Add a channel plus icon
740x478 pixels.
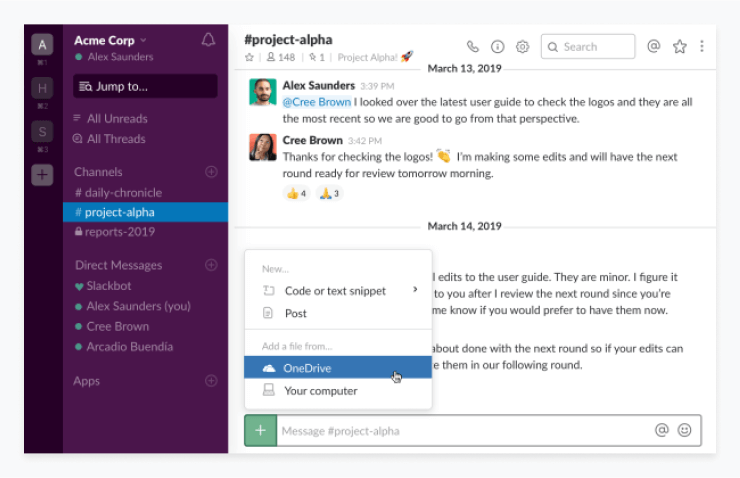(x=211, y=172)
